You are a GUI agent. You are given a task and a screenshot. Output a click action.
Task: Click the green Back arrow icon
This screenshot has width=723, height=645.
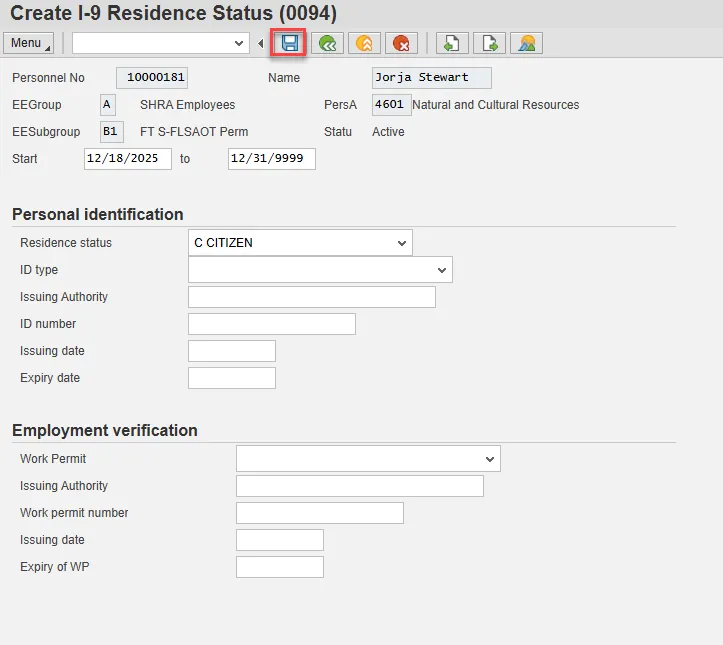click(326, 43)
